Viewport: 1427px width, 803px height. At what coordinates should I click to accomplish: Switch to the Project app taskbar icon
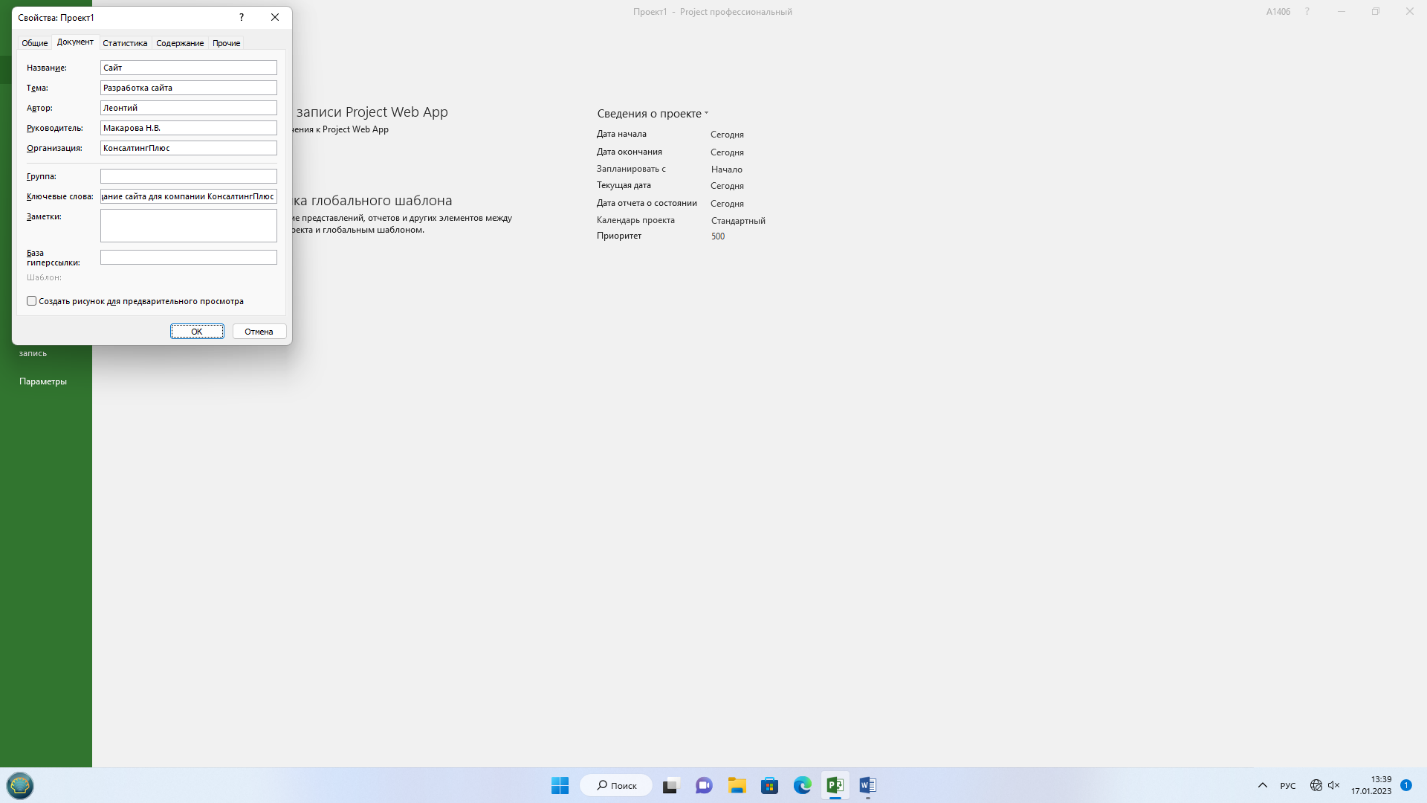(x=835, y=785)
